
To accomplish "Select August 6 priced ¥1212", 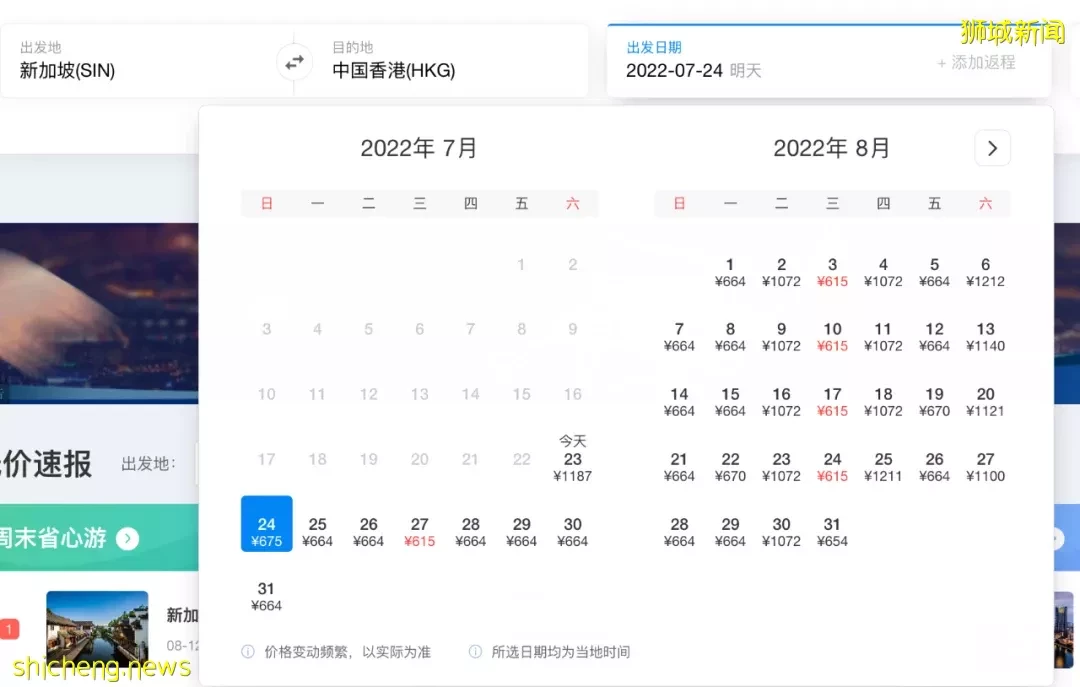I will pos(985,272).
